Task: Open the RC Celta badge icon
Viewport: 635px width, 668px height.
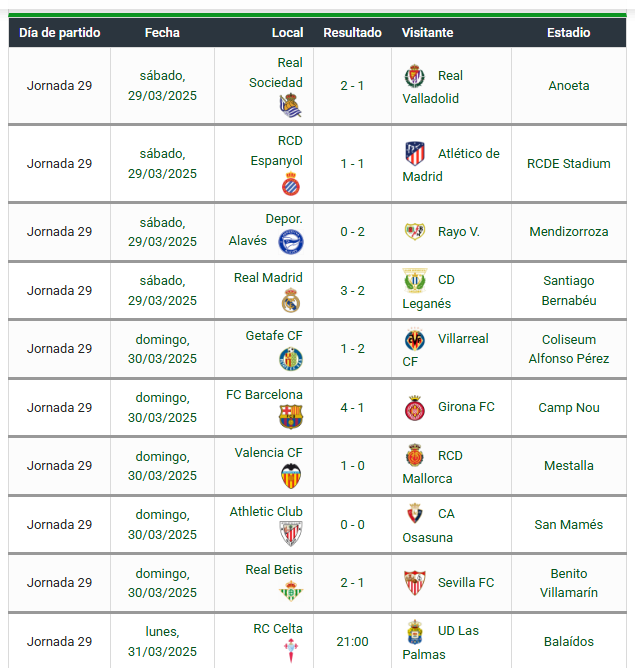Action: [291, 651]
